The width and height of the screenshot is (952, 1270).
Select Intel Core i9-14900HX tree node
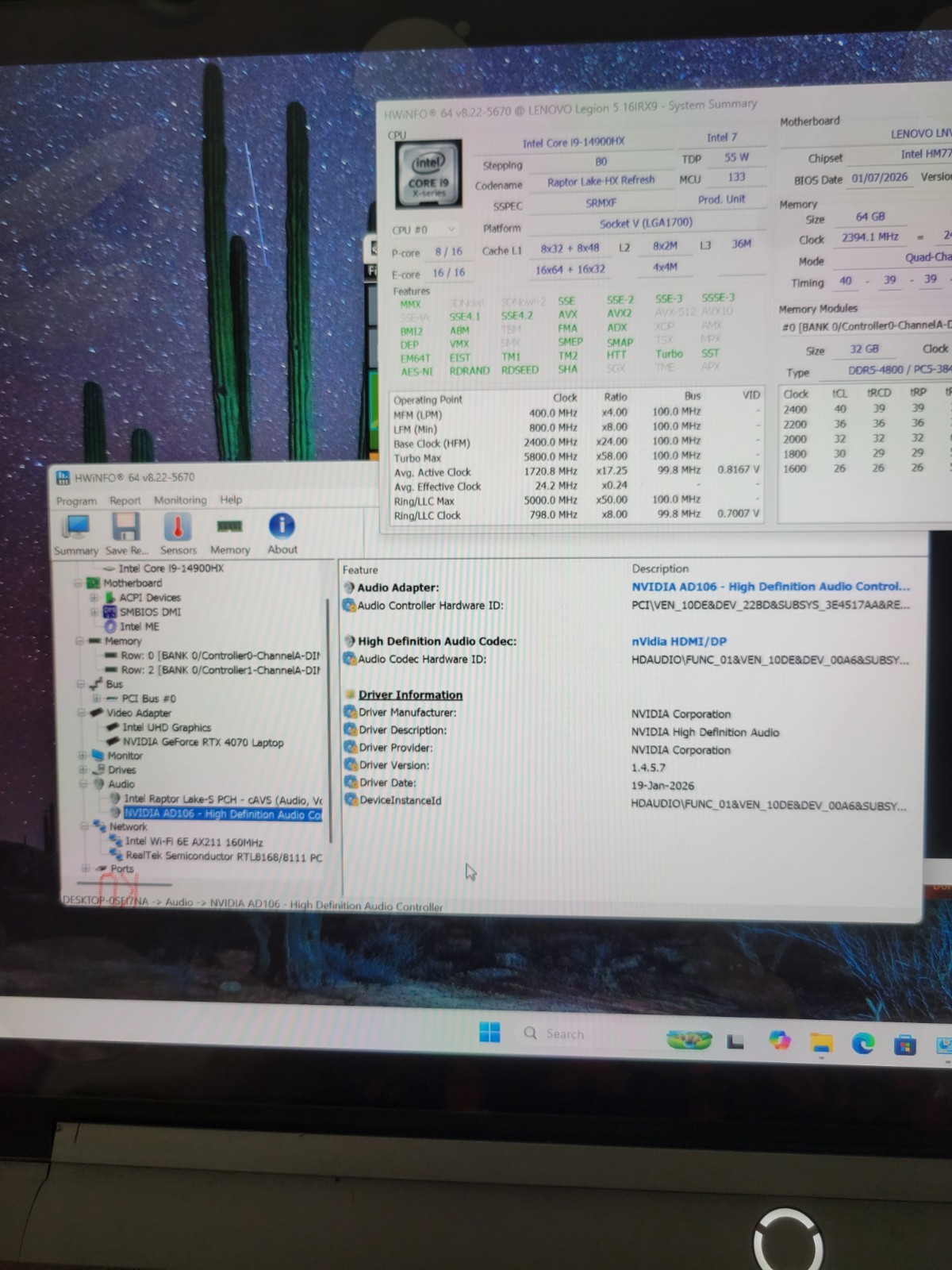pyautogui.click(x=171, y=568)
